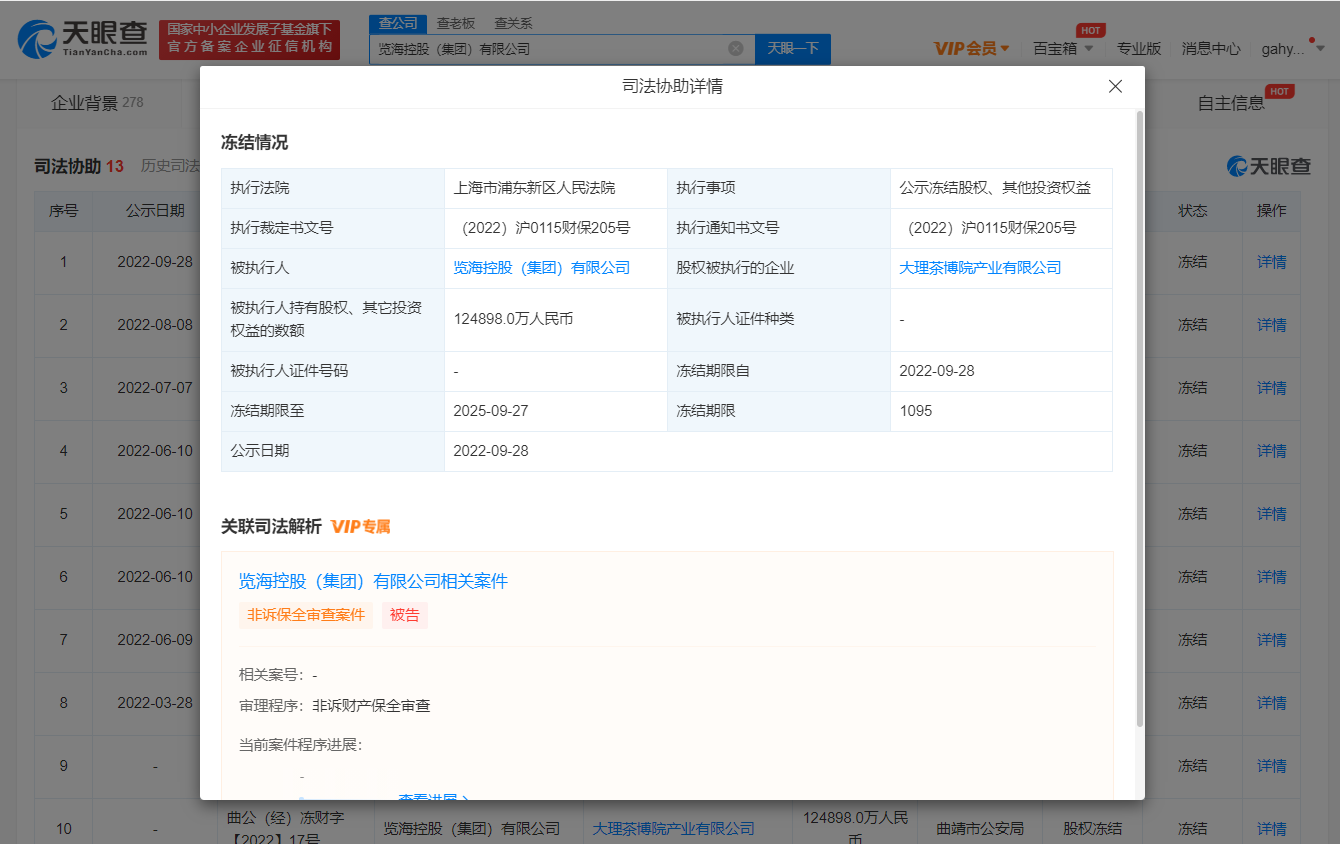Open 详情 for row 8 dated 2022-03-28

1272,703
